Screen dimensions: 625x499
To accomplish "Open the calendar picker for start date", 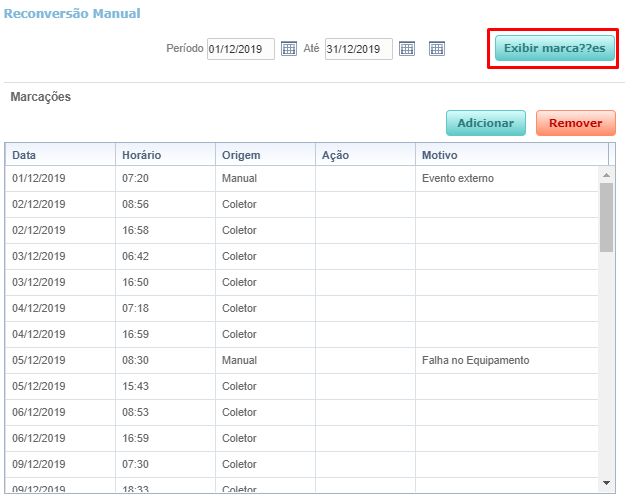I will (289, 48).
